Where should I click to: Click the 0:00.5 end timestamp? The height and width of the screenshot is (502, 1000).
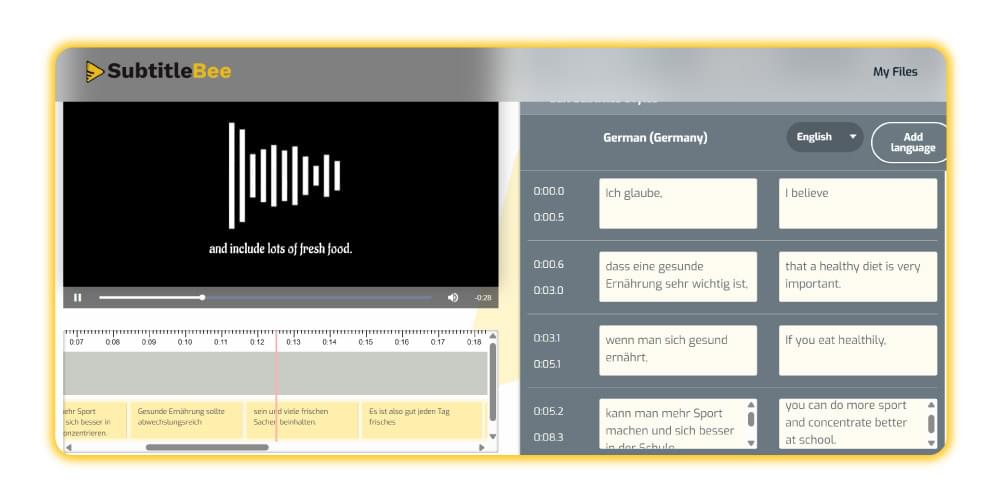548,217
